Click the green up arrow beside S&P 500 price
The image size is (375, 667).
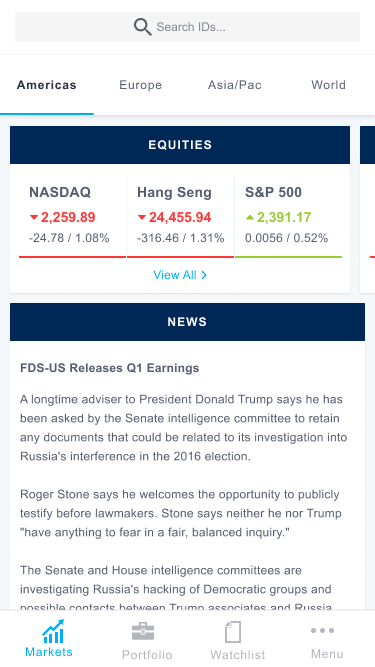(250, 217)
